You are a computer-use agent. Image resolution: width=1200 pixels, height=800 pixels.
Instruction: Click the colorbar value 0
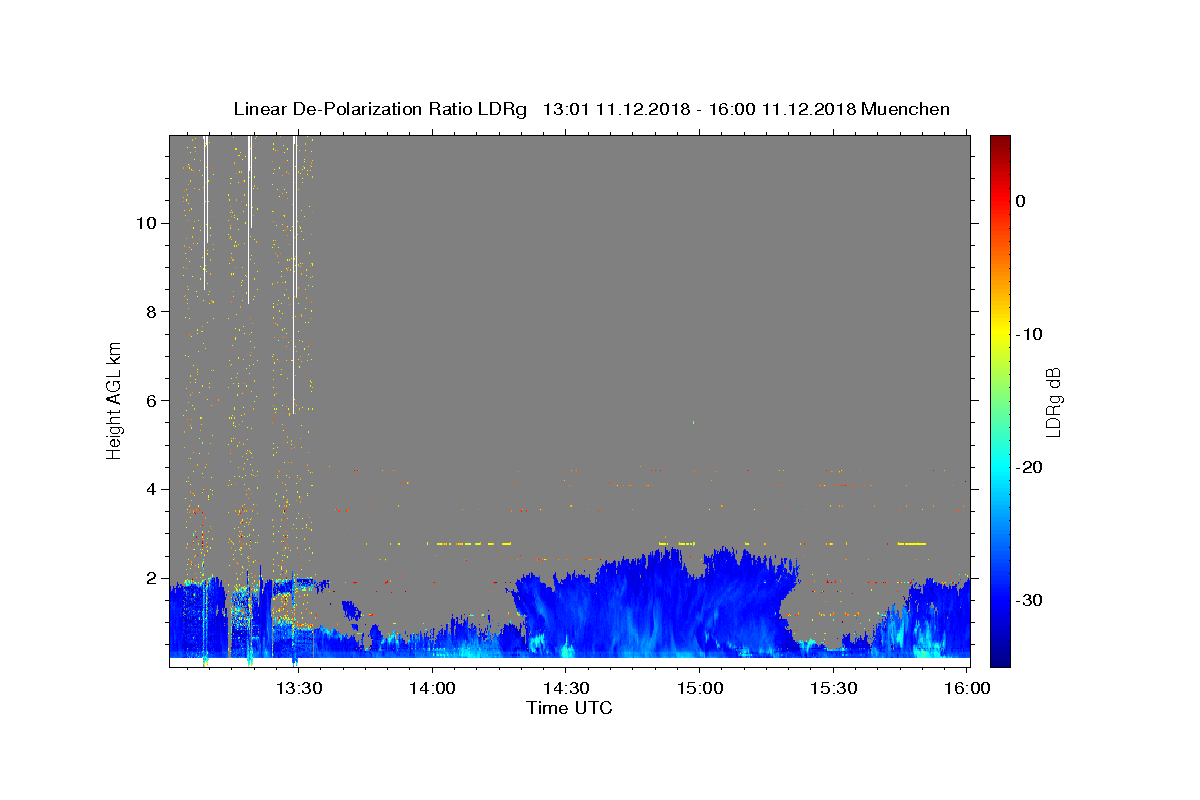1020,201
